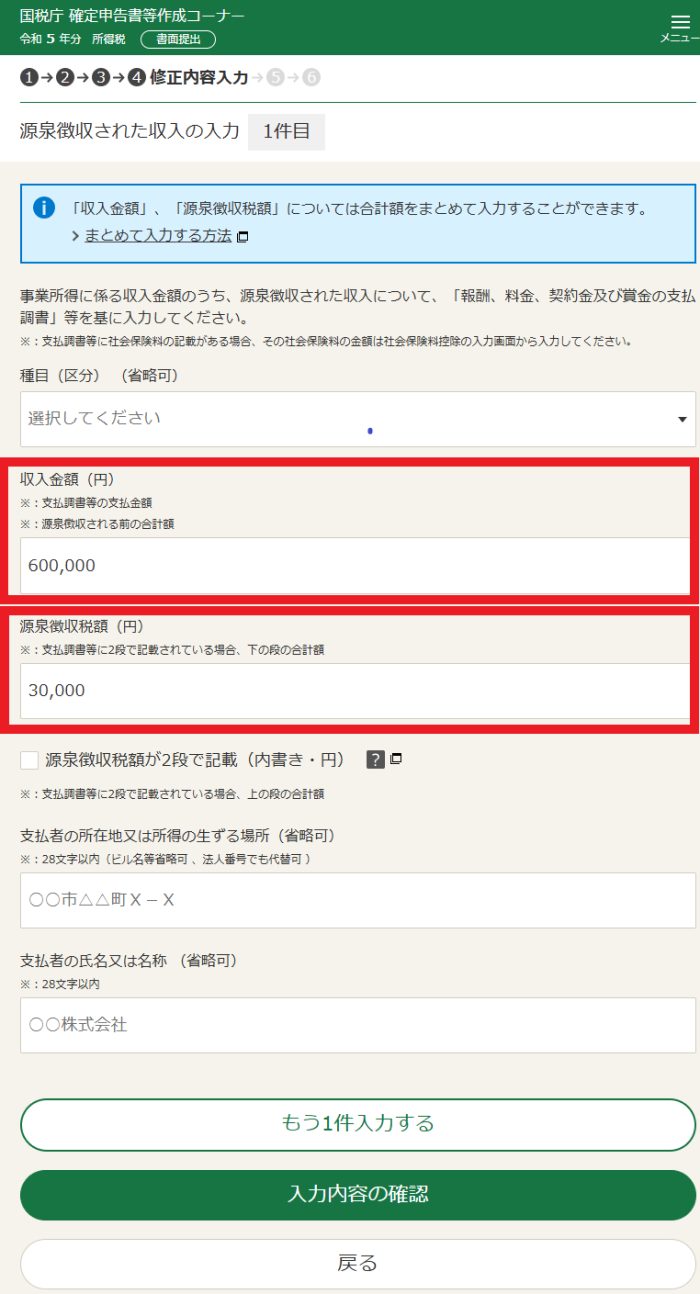Image resolution: width=700 pixels, height=1294 pixels.
Task: Click もう1件入力する button
Action: click(358, 1123)
